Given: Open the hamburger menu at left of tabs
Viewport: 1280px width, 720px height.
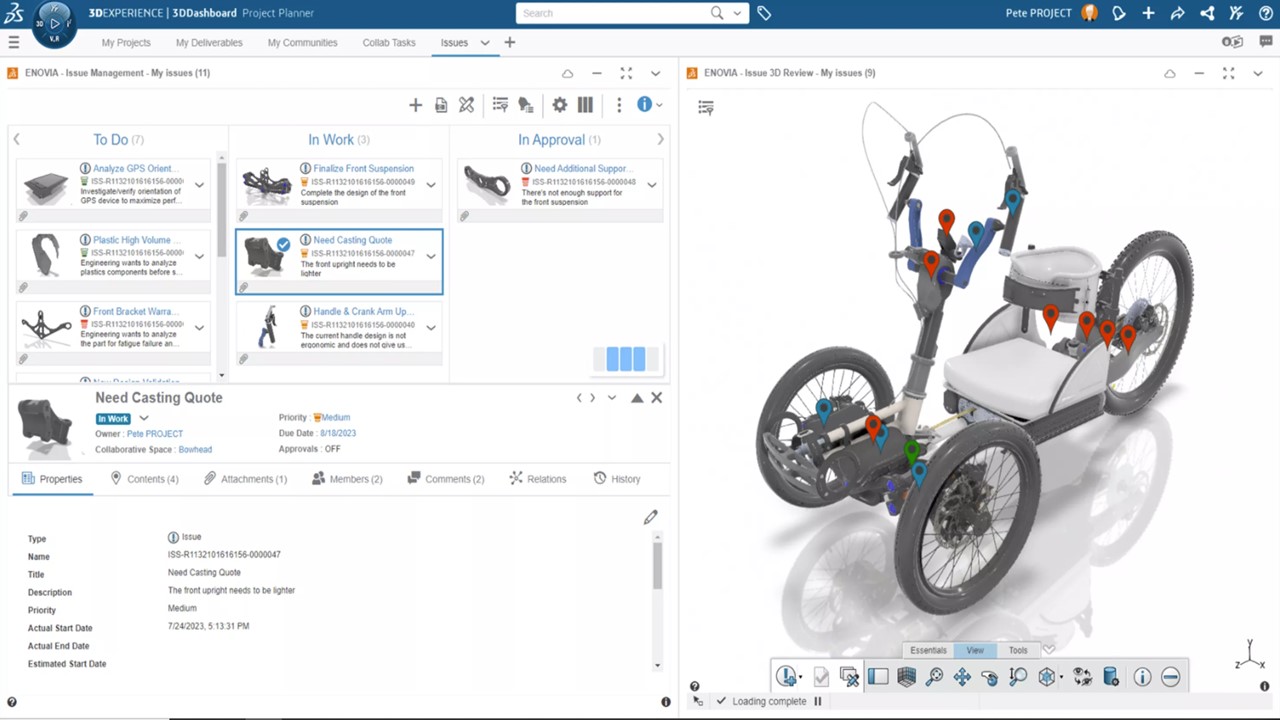Looking at the screenshot, I should tap(14, 42).
